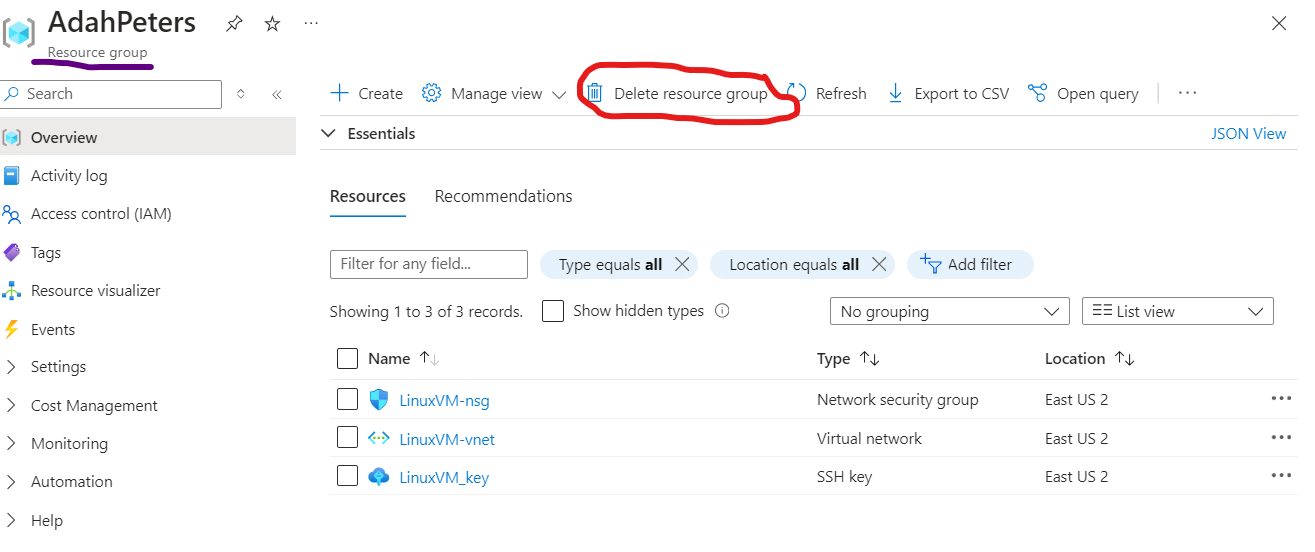1315x552 pixels.
Task: Tick the LinuxVM_key row checkbox
Action: pyautogui.click(x=347, y=477)
